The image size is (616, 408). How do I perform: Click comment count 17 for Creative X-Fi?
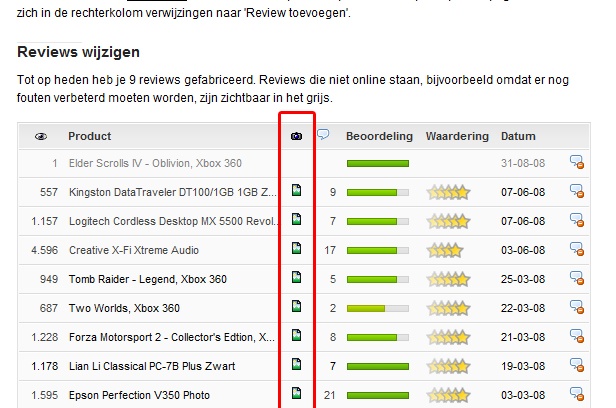(330, 251)
